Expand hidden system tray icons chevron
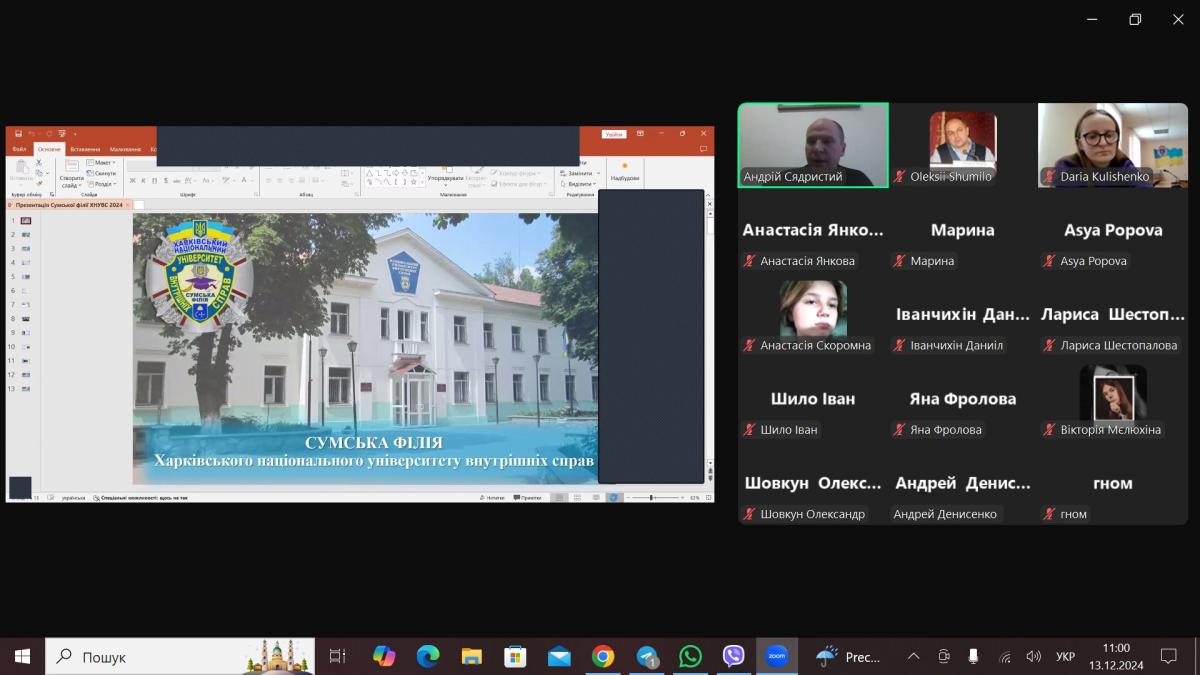The image size is (1200, 675). [913, 656]
